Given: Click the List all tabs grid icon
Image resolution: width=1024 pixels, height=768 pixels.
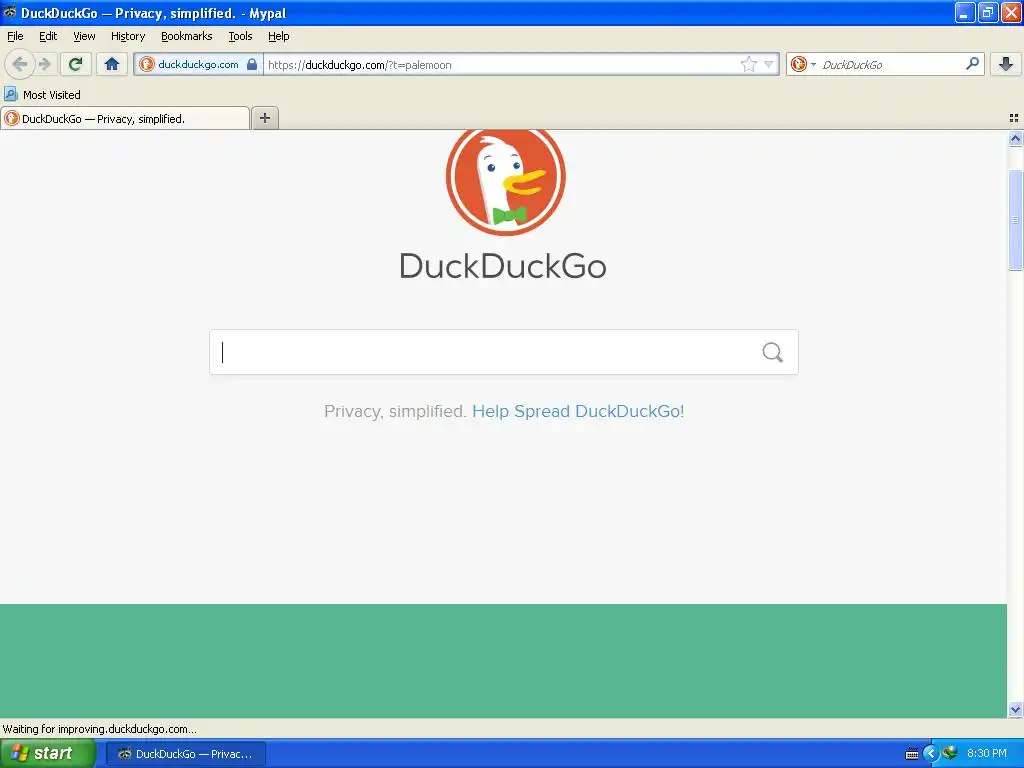Looking at the screenshot, I should pos(1014,118).
